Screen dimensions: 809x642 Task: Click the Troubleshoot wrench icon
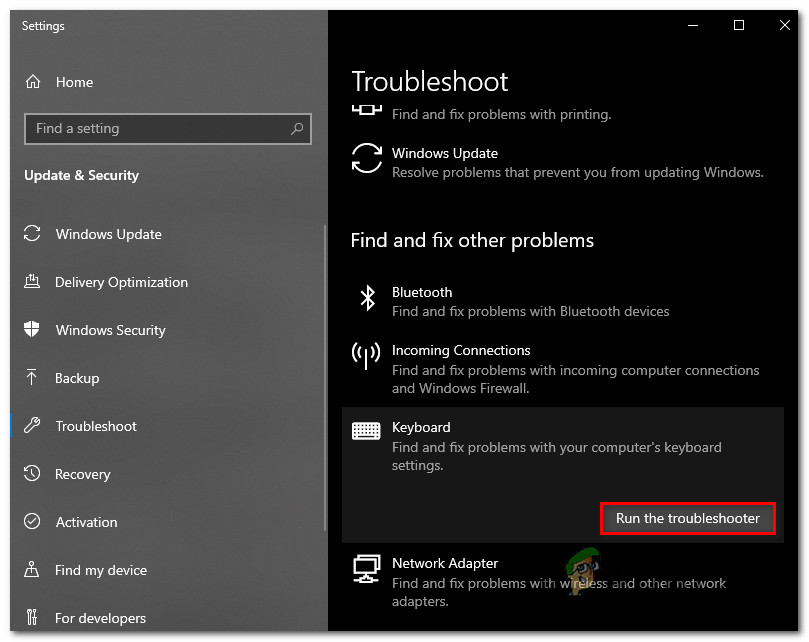point(32,425)
